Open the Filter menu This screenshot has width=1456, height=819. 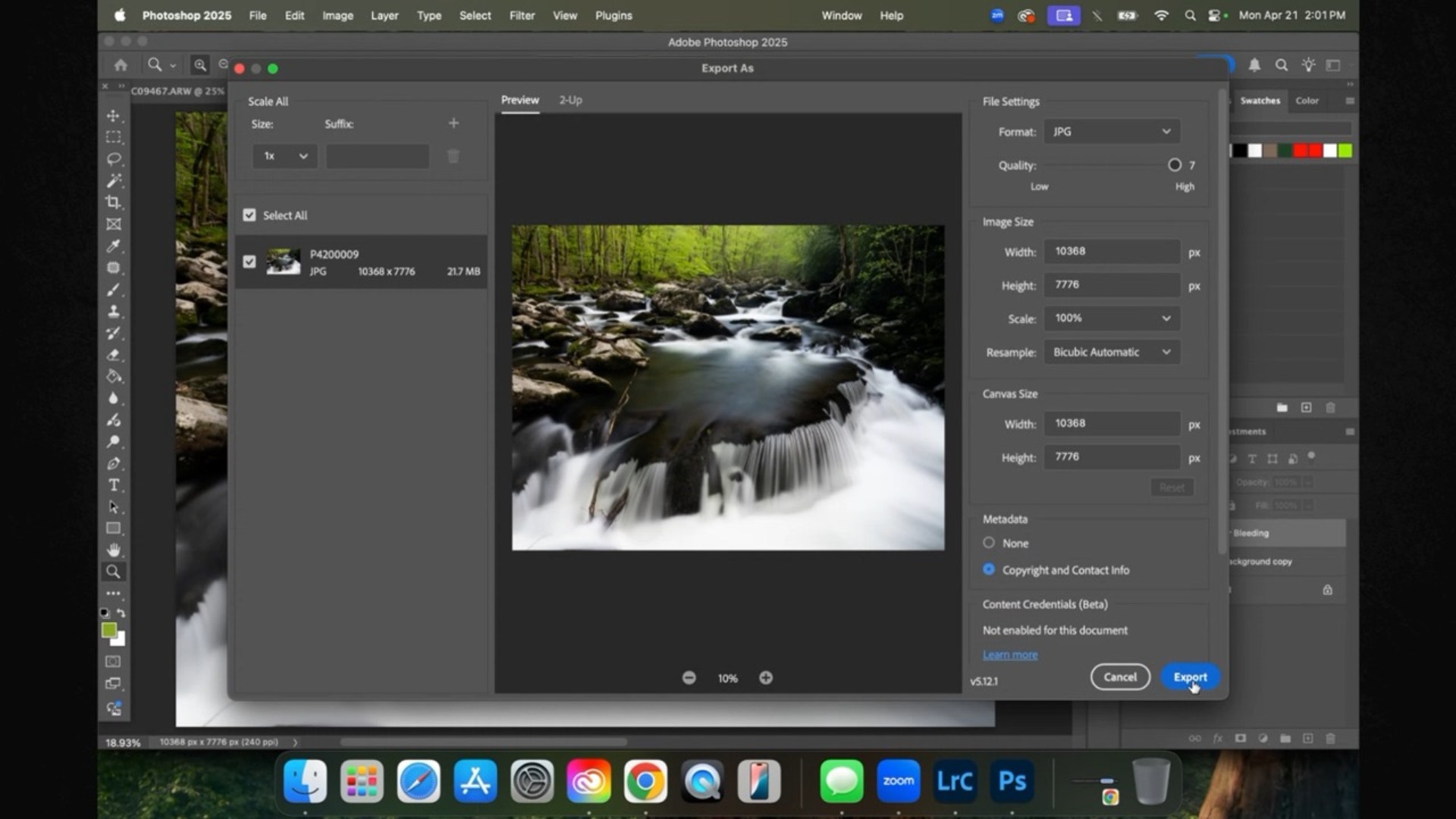[522, 15]
